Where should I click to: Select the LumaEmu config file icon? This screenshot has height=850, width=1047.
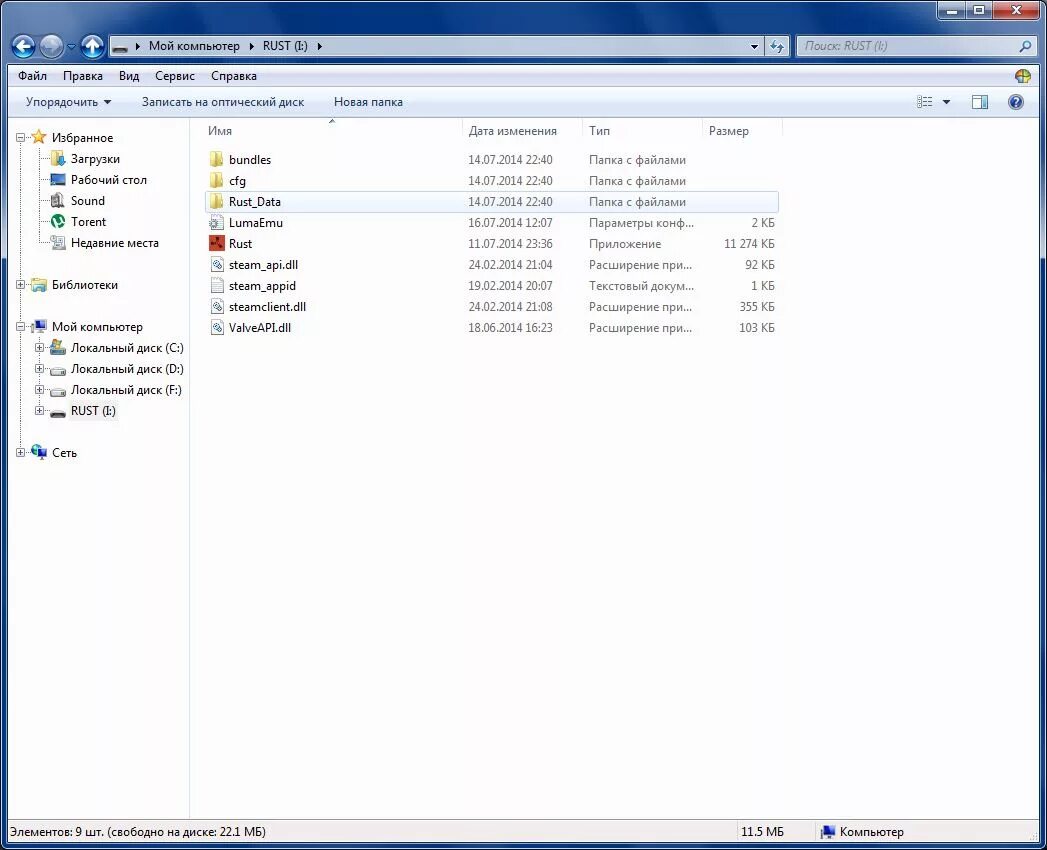tap(216, 222)
